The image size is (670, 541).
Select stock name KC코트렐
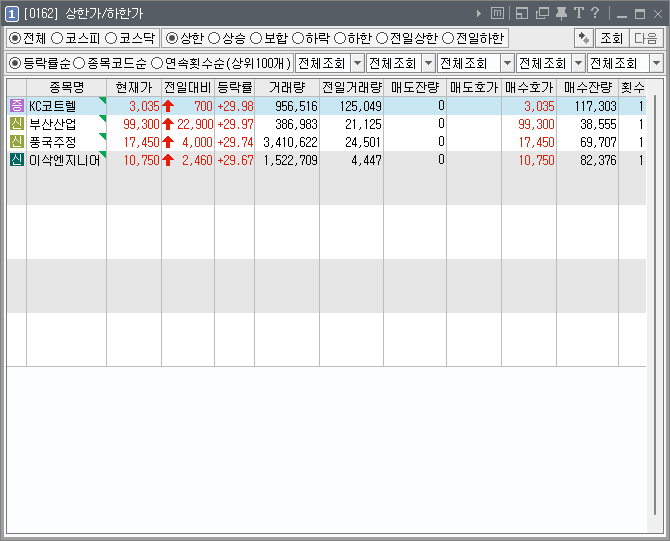pyautogui.click(x=52, y=106)
